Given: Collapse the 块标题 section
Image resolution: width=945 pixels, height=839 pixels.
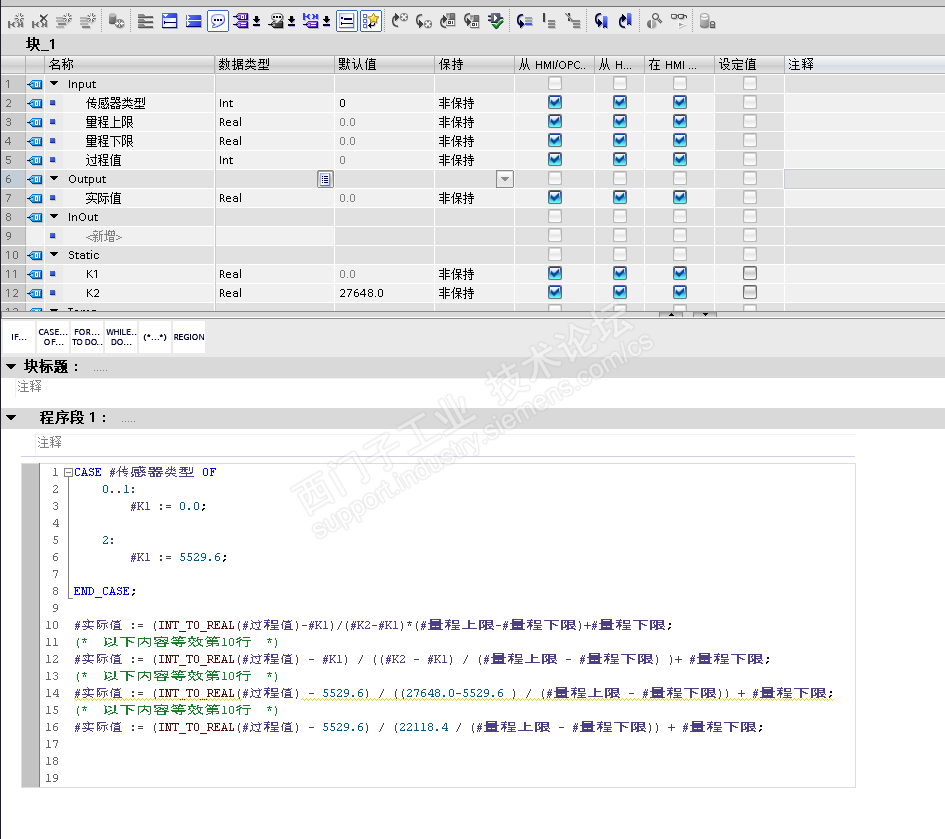Looking at the screenshot, I should click(11, 366).
